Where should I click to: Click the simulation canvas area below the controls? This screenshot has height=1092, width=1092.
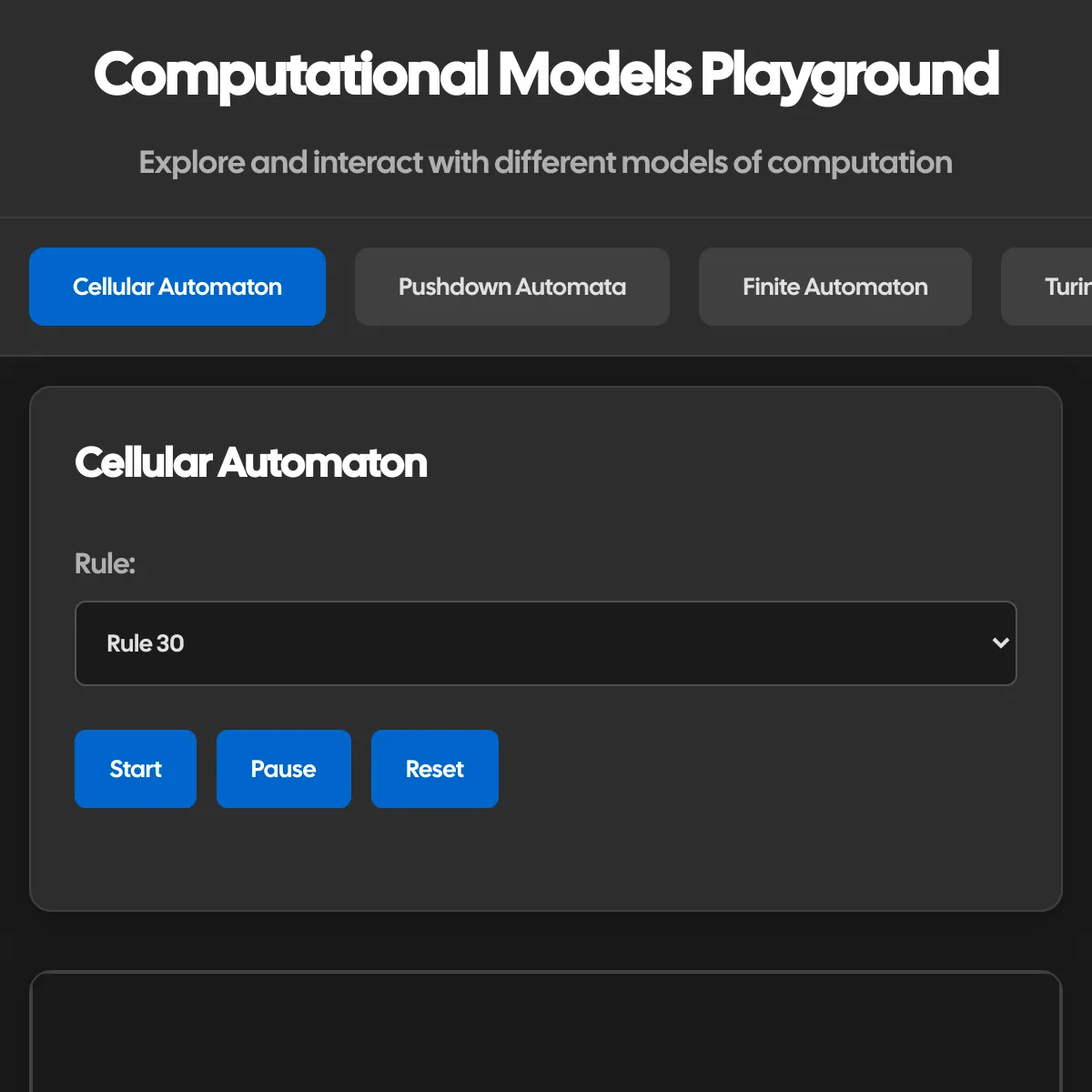tap(546, 1032)
